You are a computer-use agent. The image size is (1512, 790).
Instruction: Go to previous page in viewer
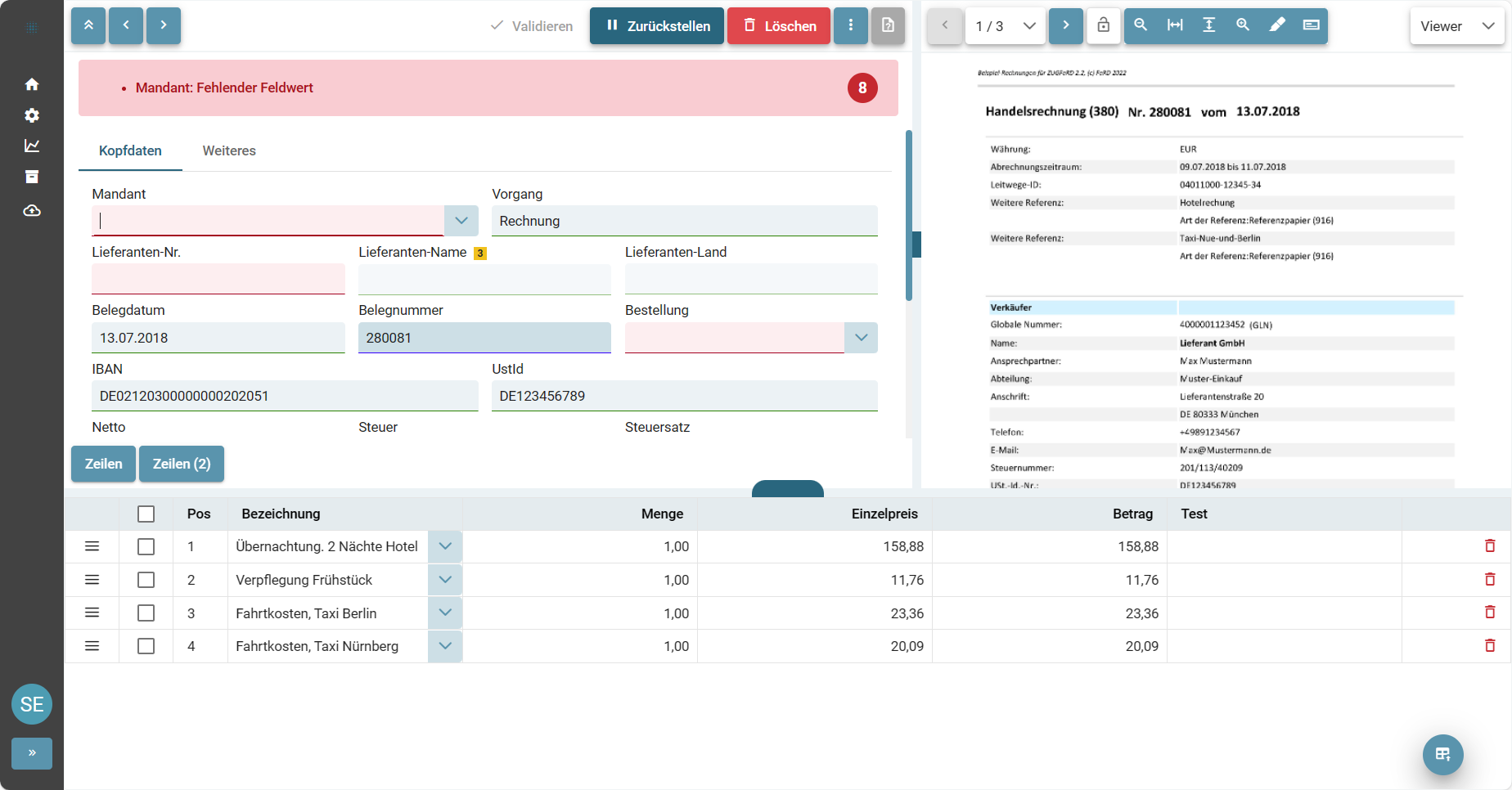click(945, 25)
